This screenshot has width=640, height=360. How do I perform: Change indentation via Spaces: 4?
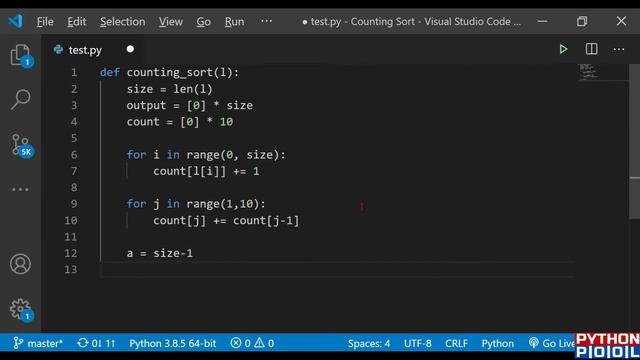pos(369,343)
